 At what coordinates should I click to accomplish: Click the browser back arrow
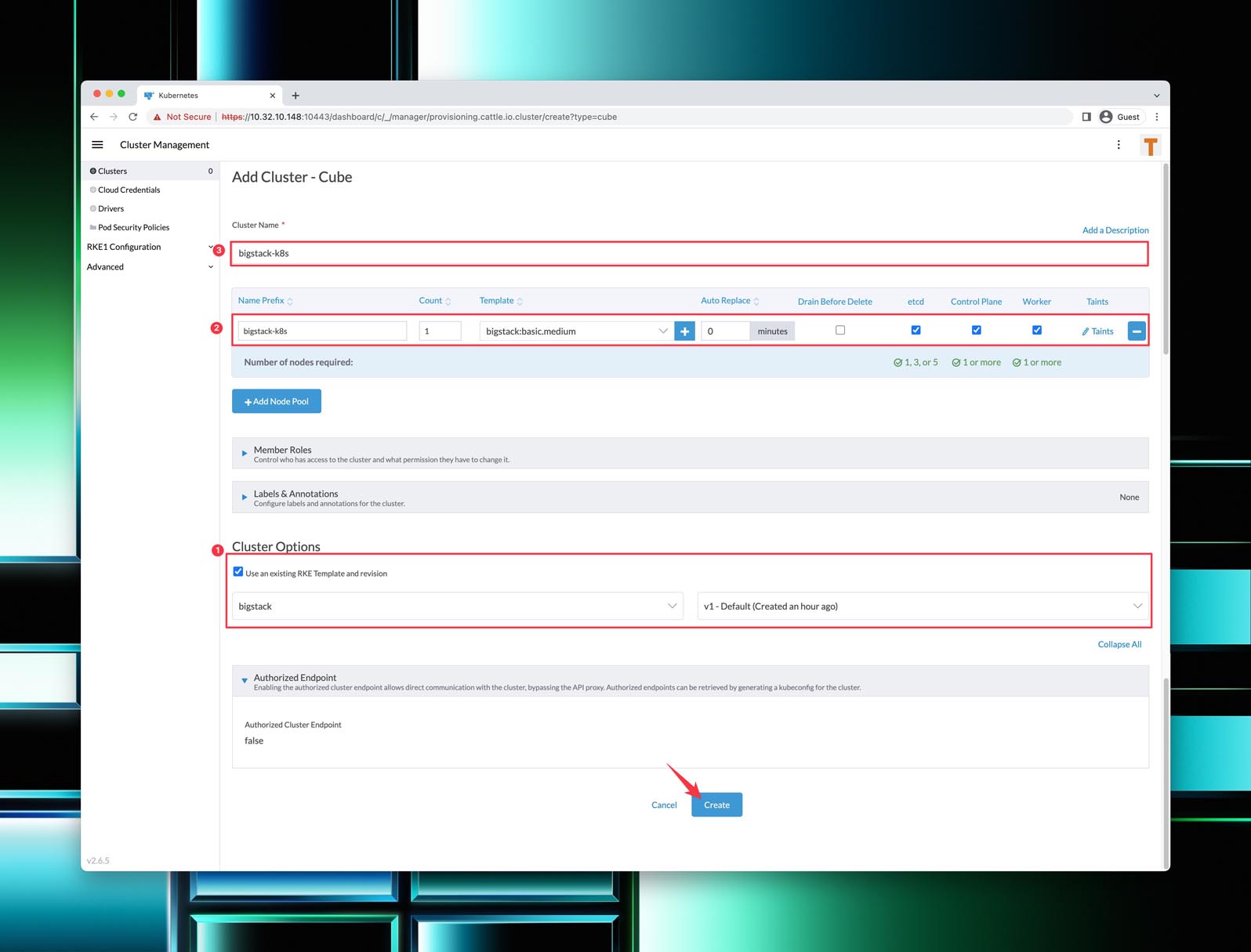click(x=94, y=117)
